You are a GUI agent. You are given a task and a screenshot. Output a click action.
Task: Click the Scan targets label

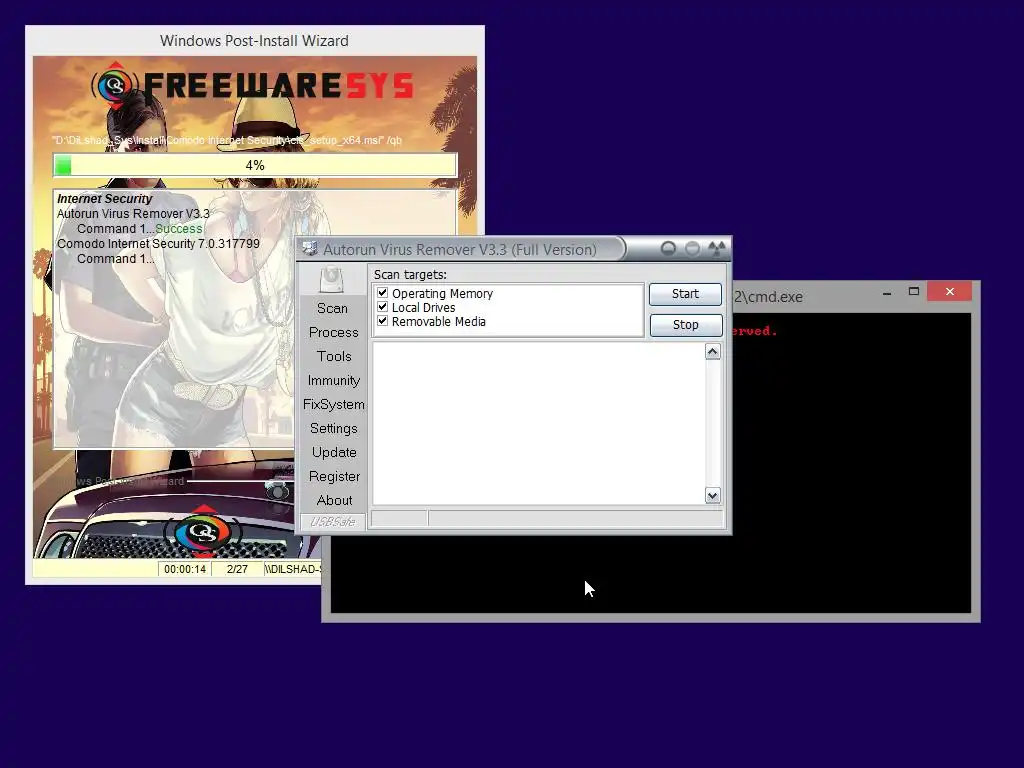pyautogui.click(x=410, y=274)
